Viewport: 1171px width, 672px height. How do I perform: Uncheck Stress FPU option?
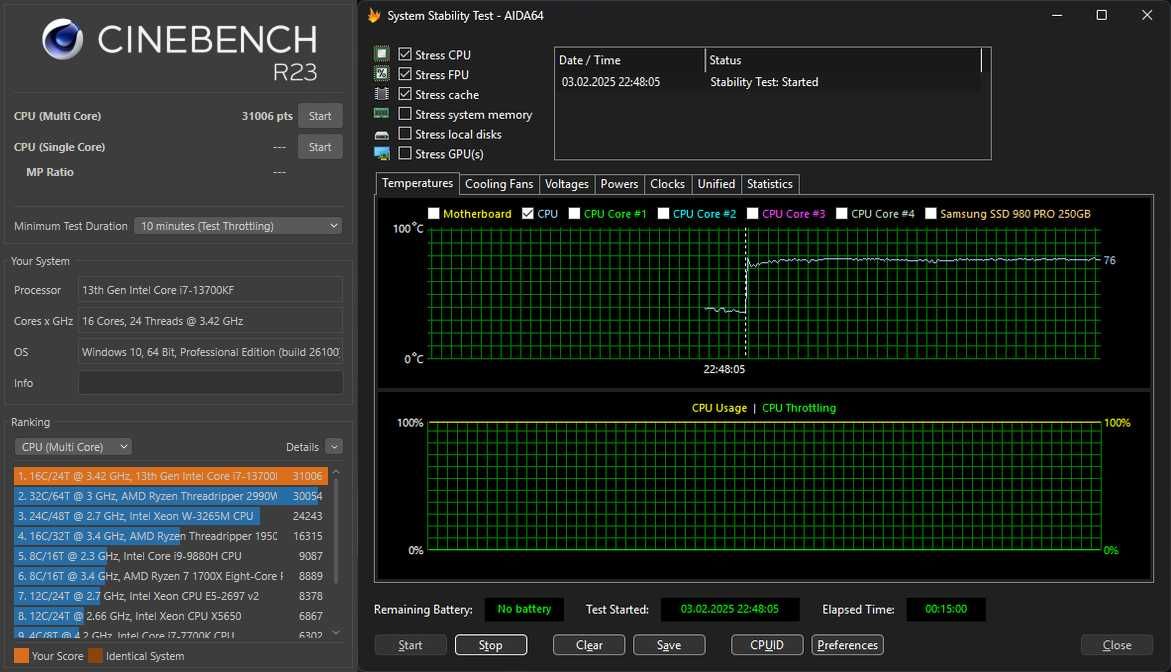pos(405,74)
